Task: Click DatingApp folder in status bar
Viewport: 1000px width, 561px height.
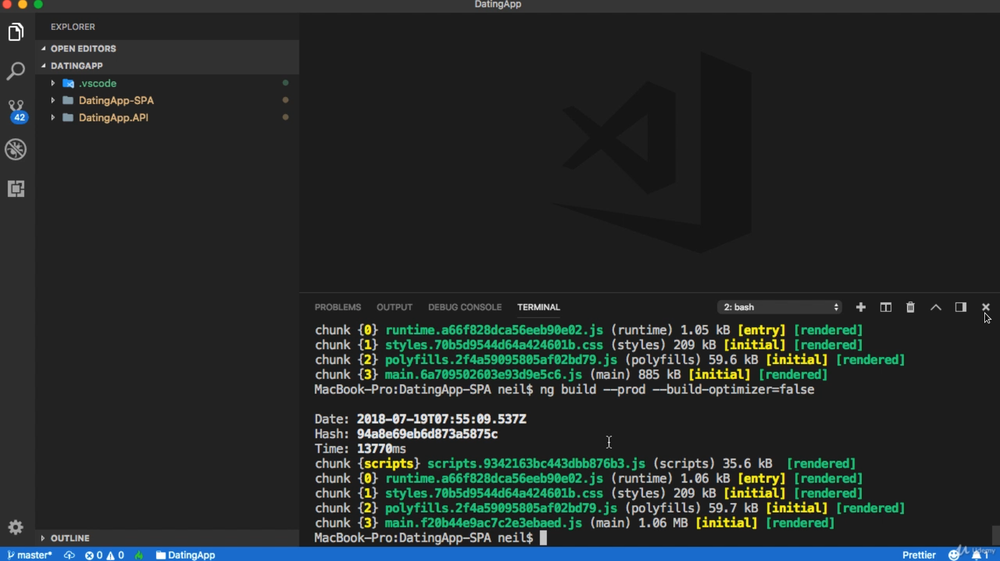Action: [x=186, y=555]
